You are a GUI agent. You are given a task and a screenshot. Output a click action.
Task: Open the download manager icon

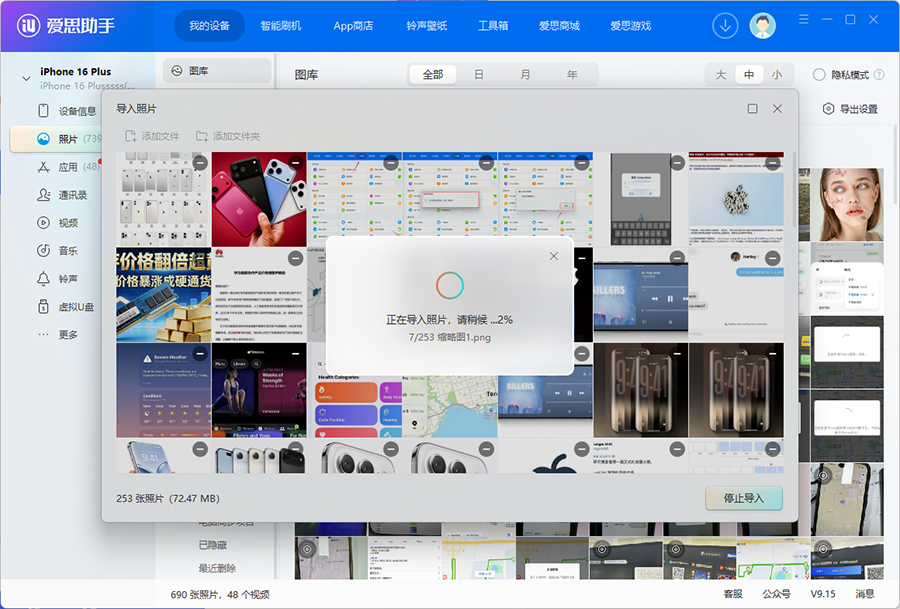725,26
